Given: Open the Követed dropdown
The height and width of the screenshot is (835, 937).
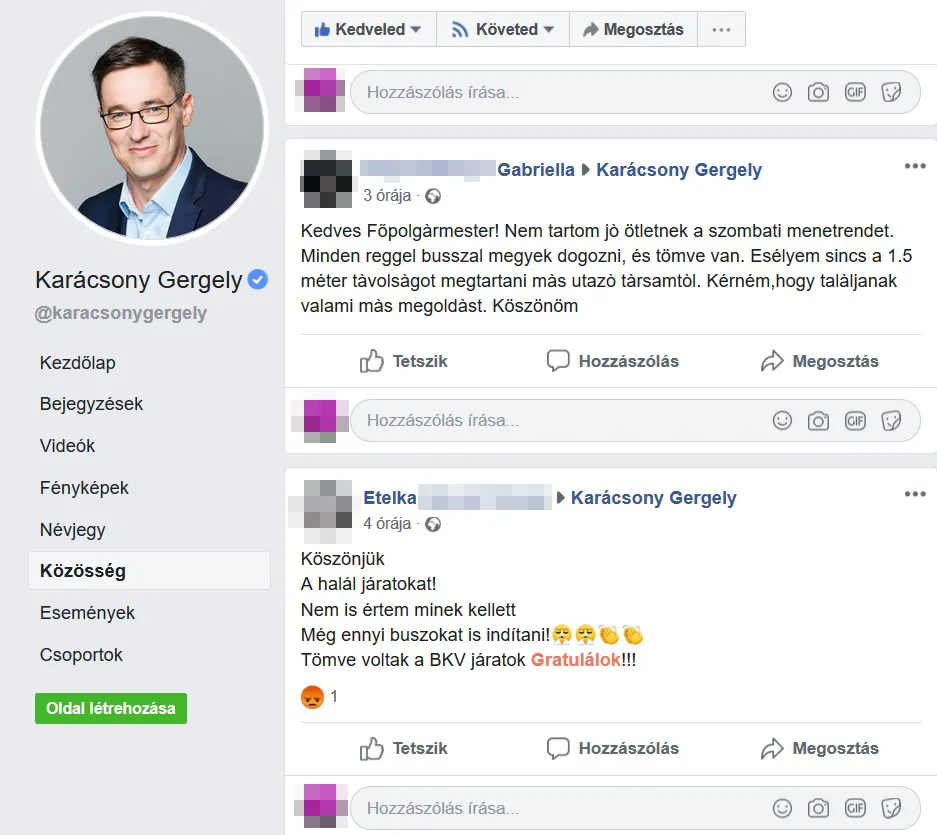Looking at the screenshot, I should (x=503, y=29).
